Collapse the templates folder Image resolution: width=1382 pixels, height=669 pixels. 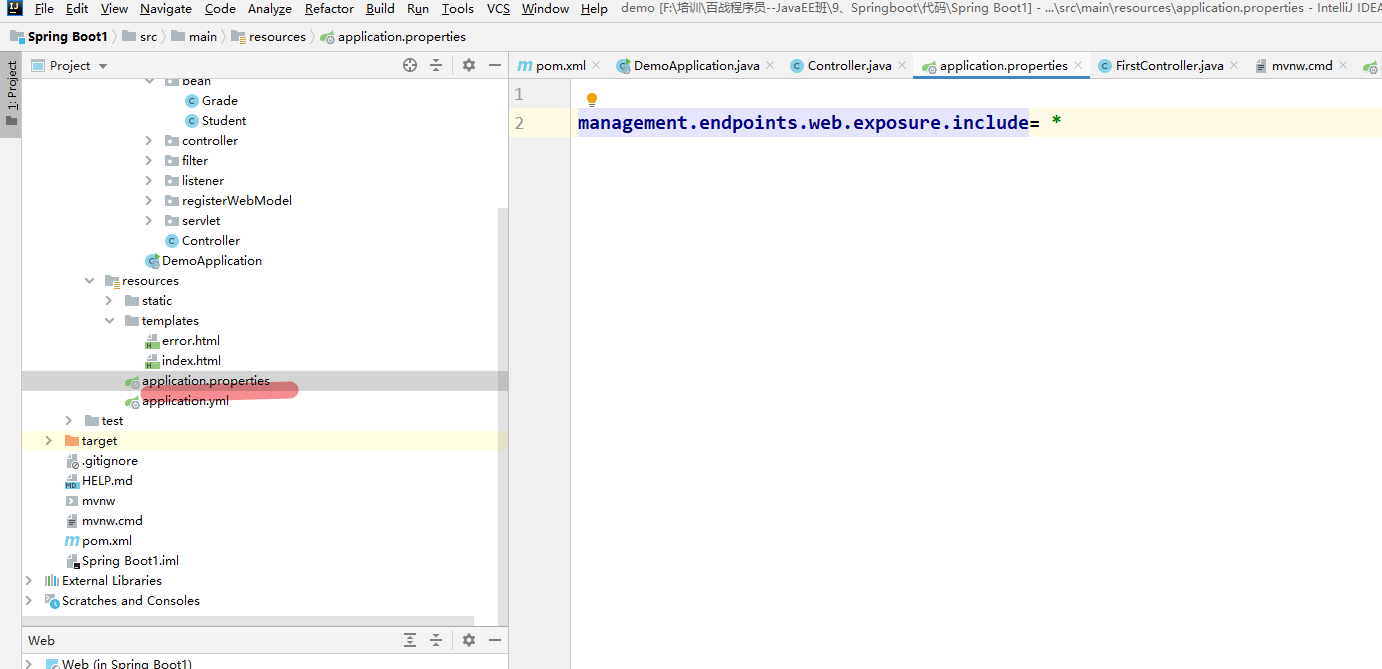click(109, 320)
